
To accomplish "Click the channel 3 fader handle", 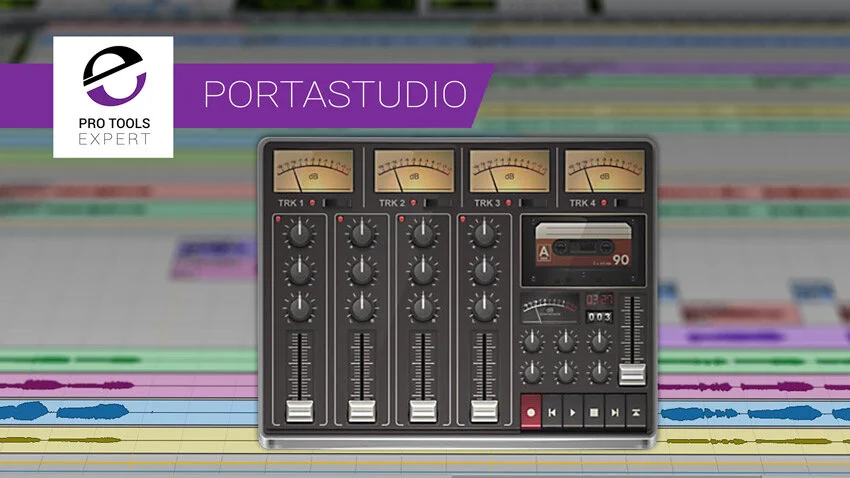I will point(423,411).
